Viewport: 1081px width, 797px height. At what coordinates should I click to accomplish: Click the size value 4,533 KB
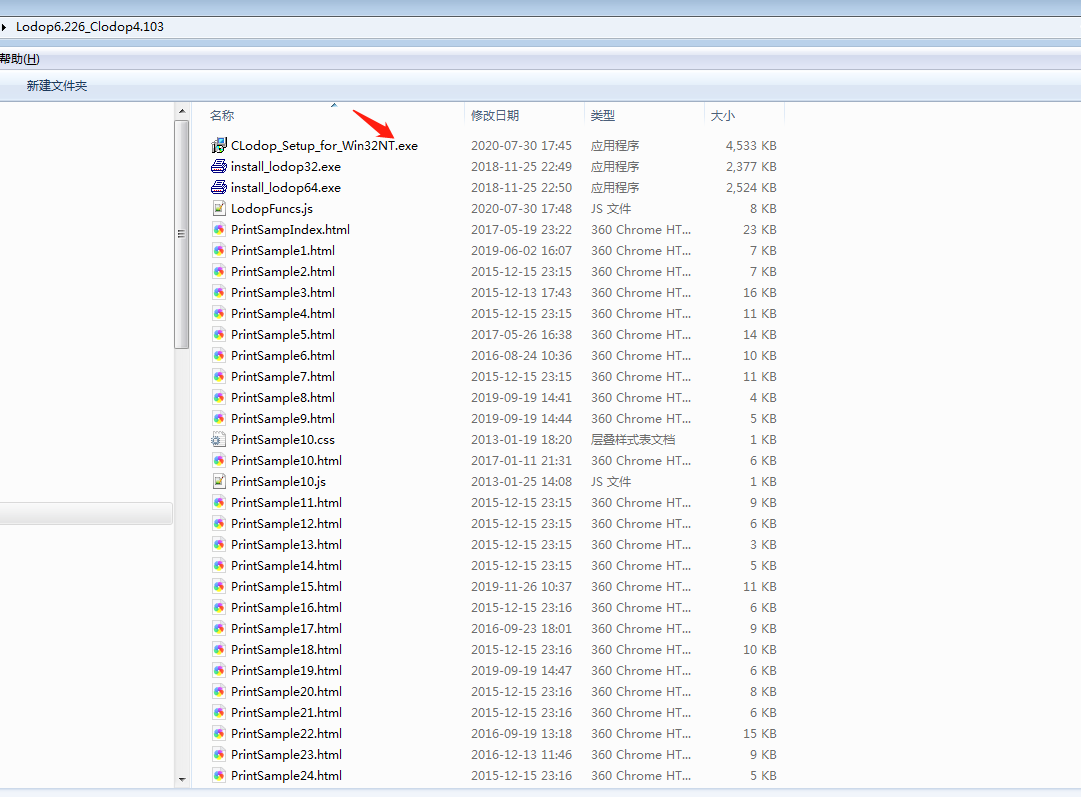pos(751,145)
